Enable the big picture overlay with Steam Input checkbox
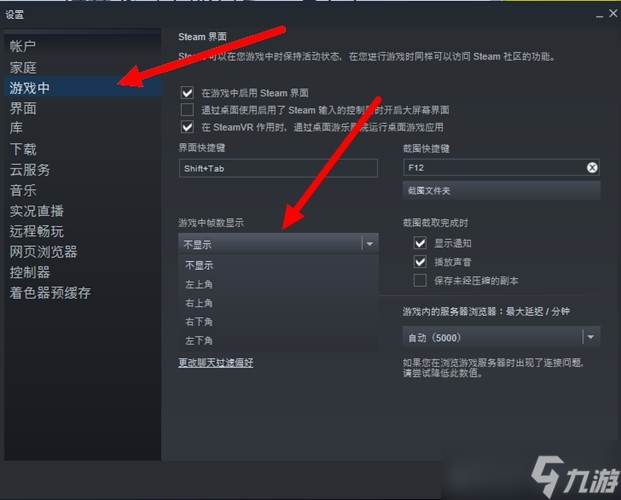 pos(187,110)
